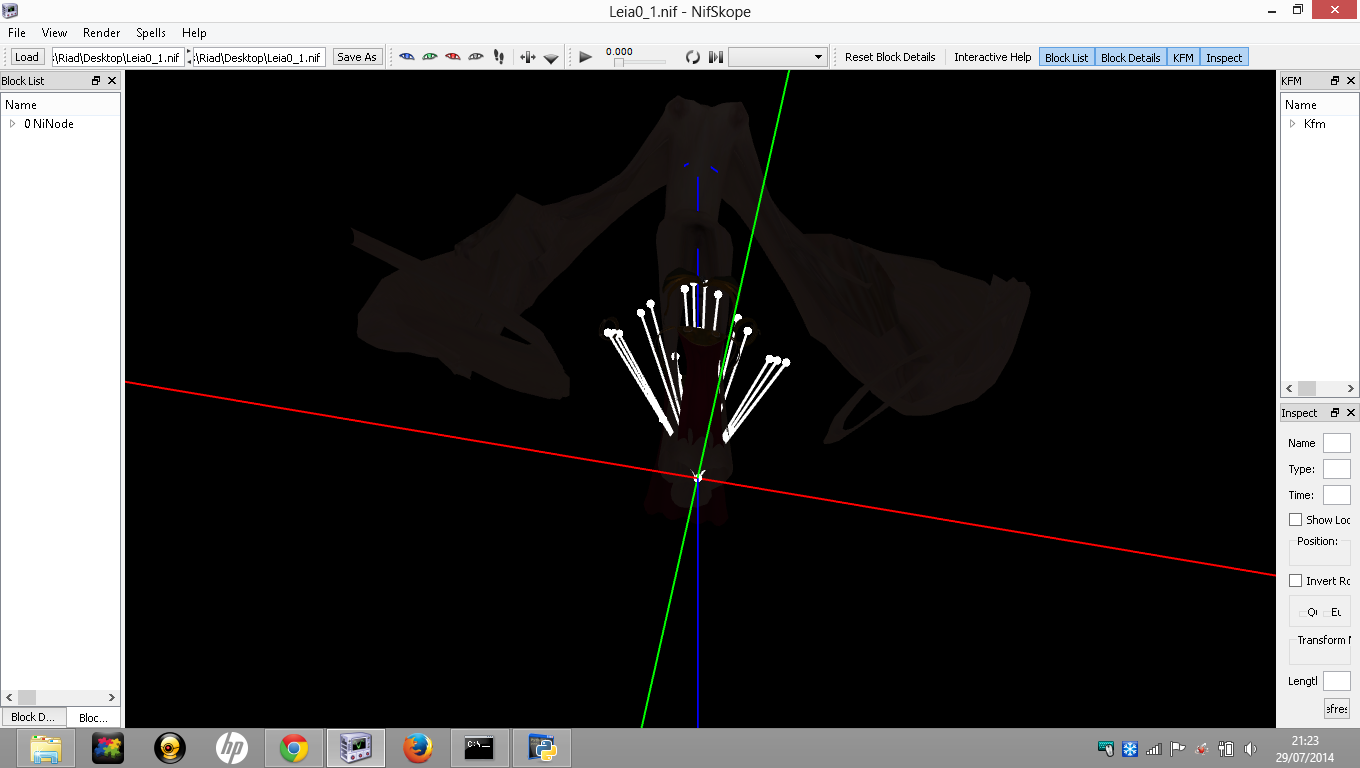Expand the Kfm tree item

[x=1292, y=124]
